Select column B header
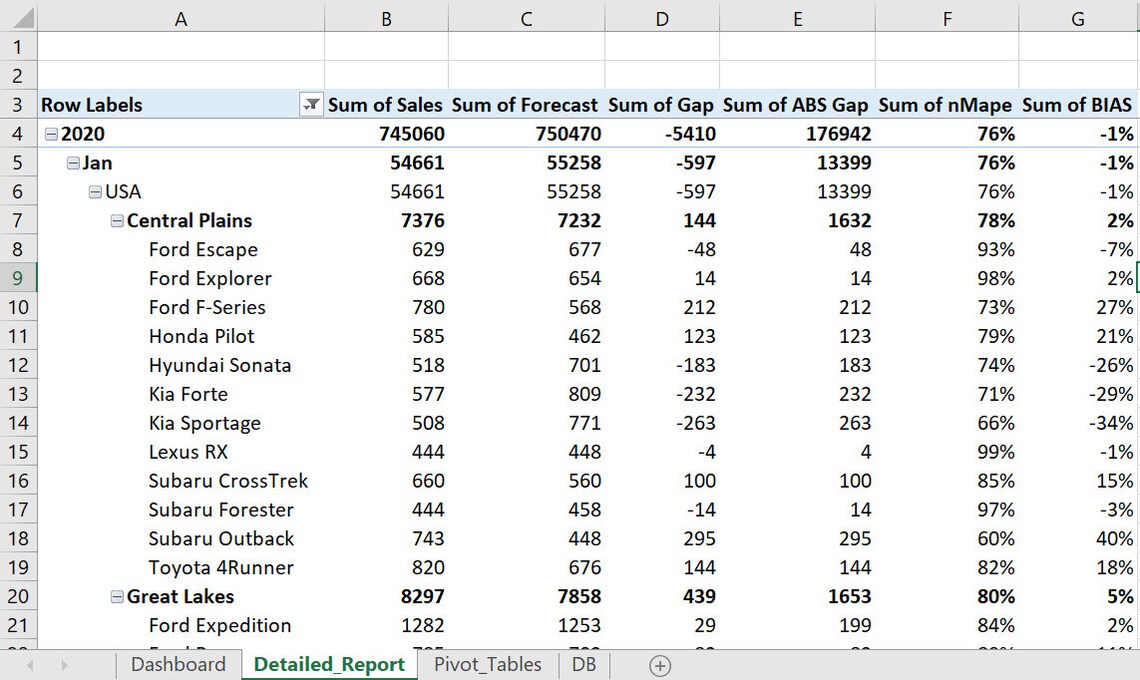 (385, 18)
